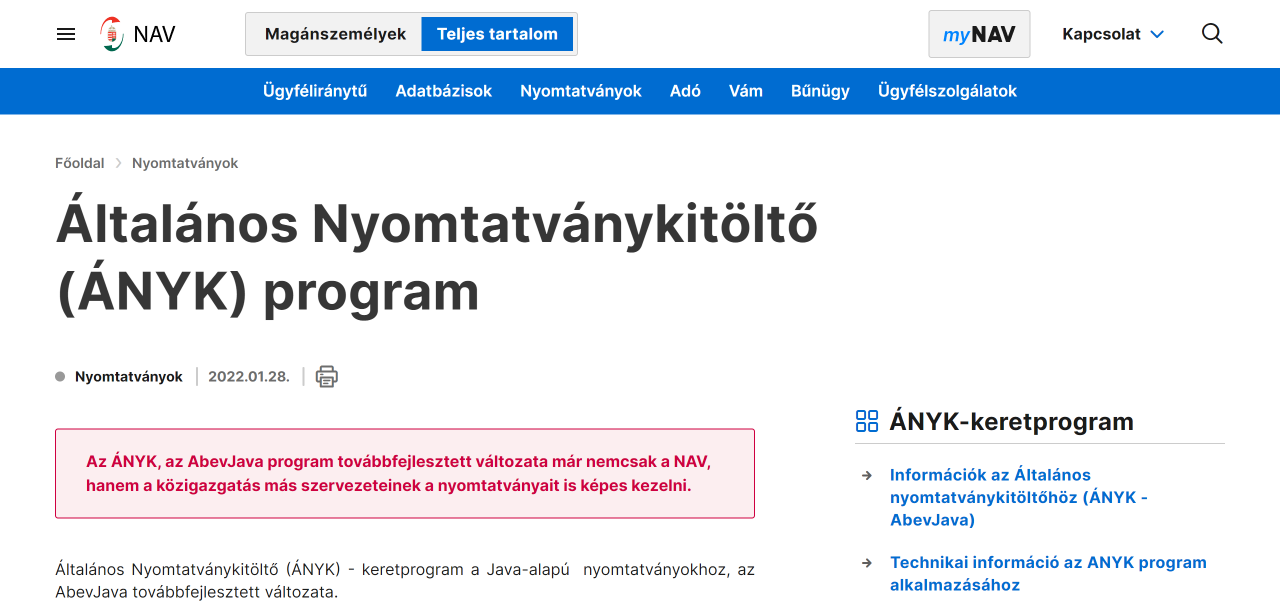This screenshot has height=601, width=1280.
Task: Click the breadcrumb chevron after Főoldal
Action: 118,163
